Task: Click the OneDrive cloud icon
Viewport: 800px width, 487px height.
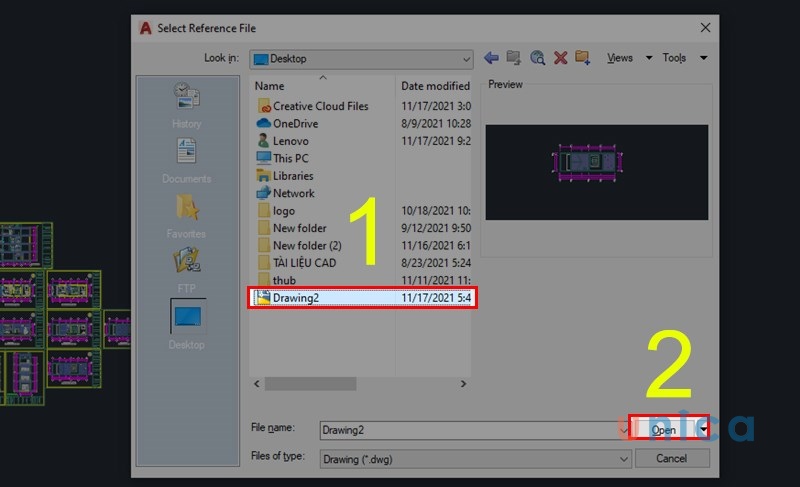Action: [263, 123]
